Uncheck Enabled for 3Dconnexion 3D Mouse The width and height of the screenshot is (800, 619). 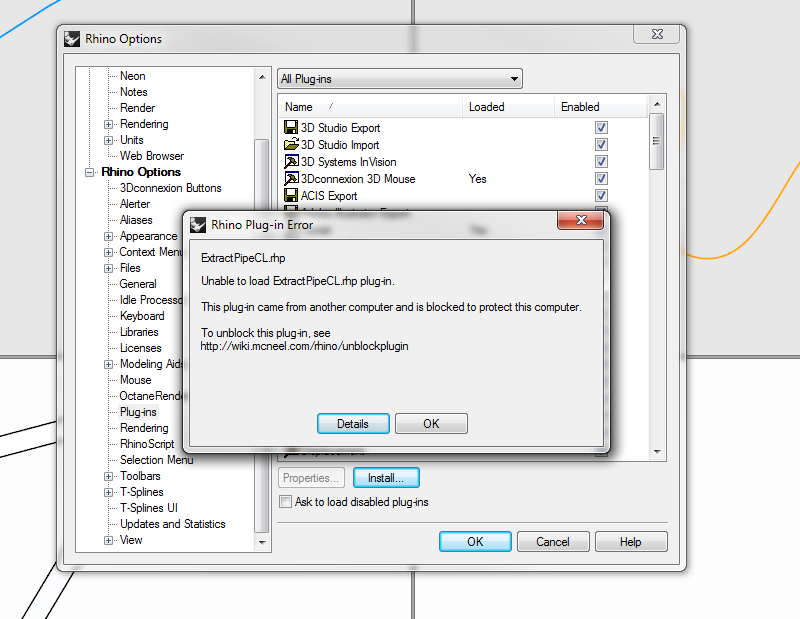[x=601, y=178]
